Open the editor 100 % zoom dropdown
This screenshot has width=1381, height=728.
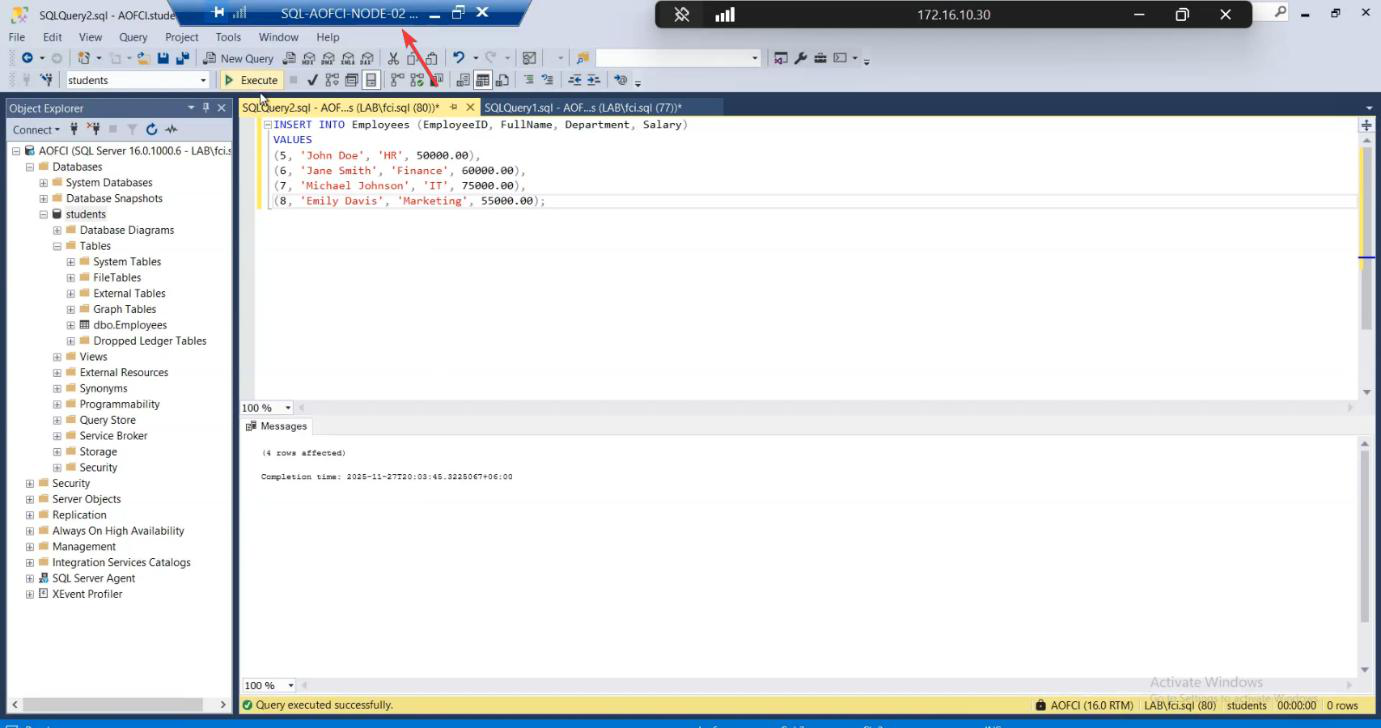tap(288, 408)
